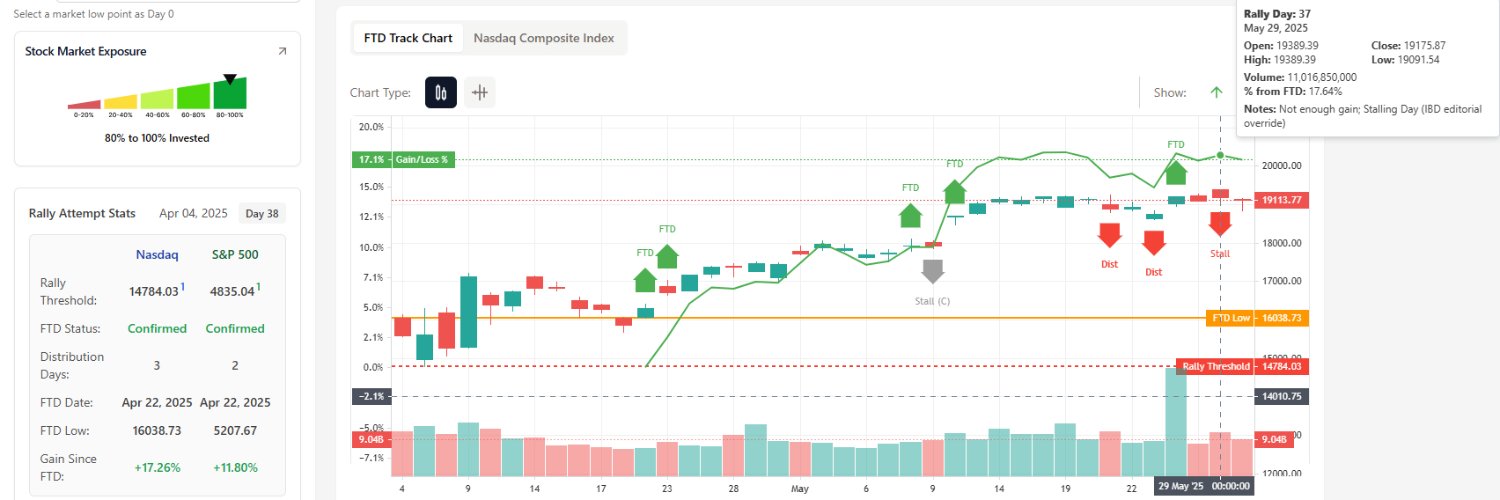Select the FTD Track Chart tab
The image size is (1500, 500).
click(x=408, y=38)
